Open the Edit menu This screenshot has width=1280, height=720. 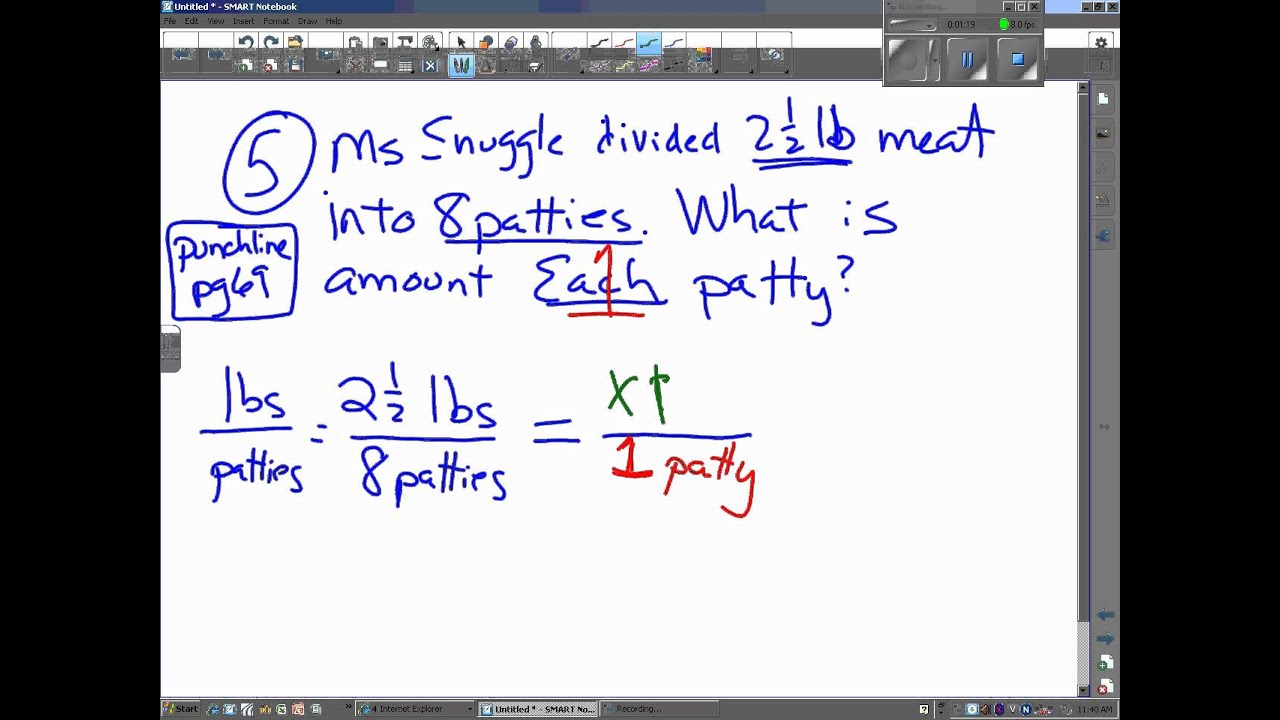pyautogui.click(x=191, y=21)
